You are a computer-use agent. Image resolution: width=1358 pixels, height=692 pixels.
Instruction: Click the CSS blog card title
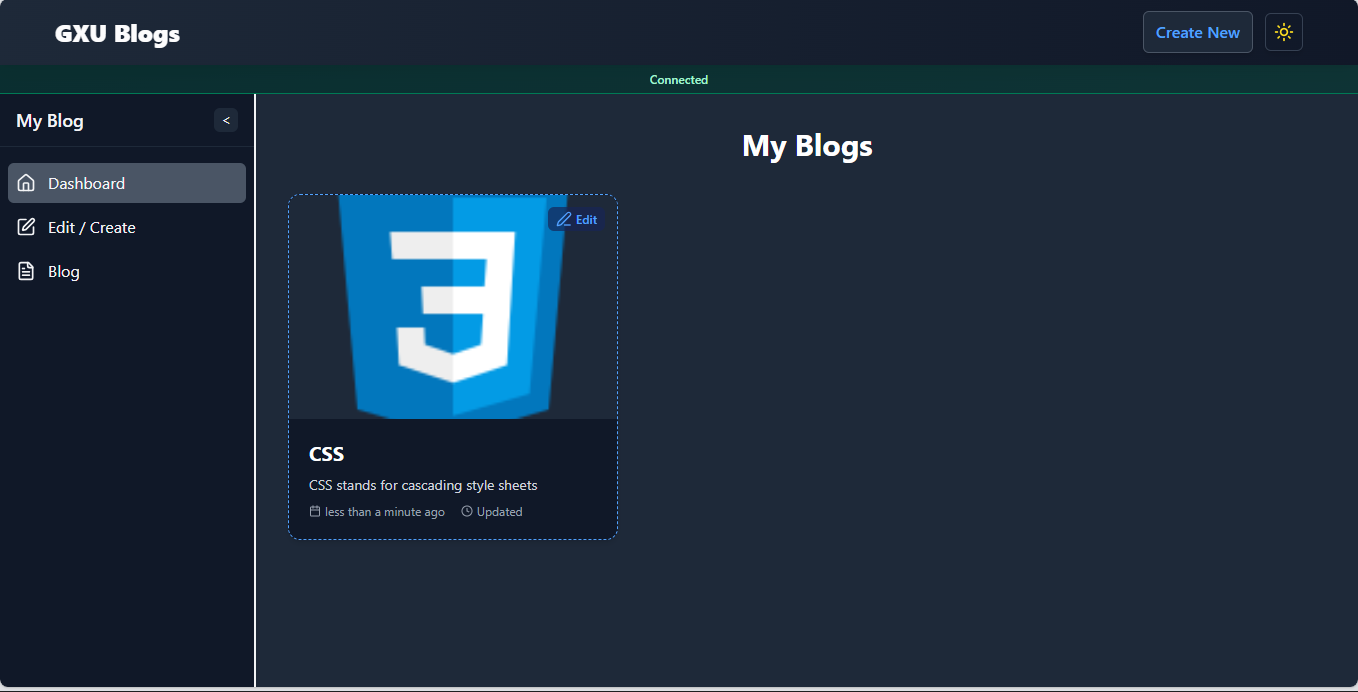327,454
